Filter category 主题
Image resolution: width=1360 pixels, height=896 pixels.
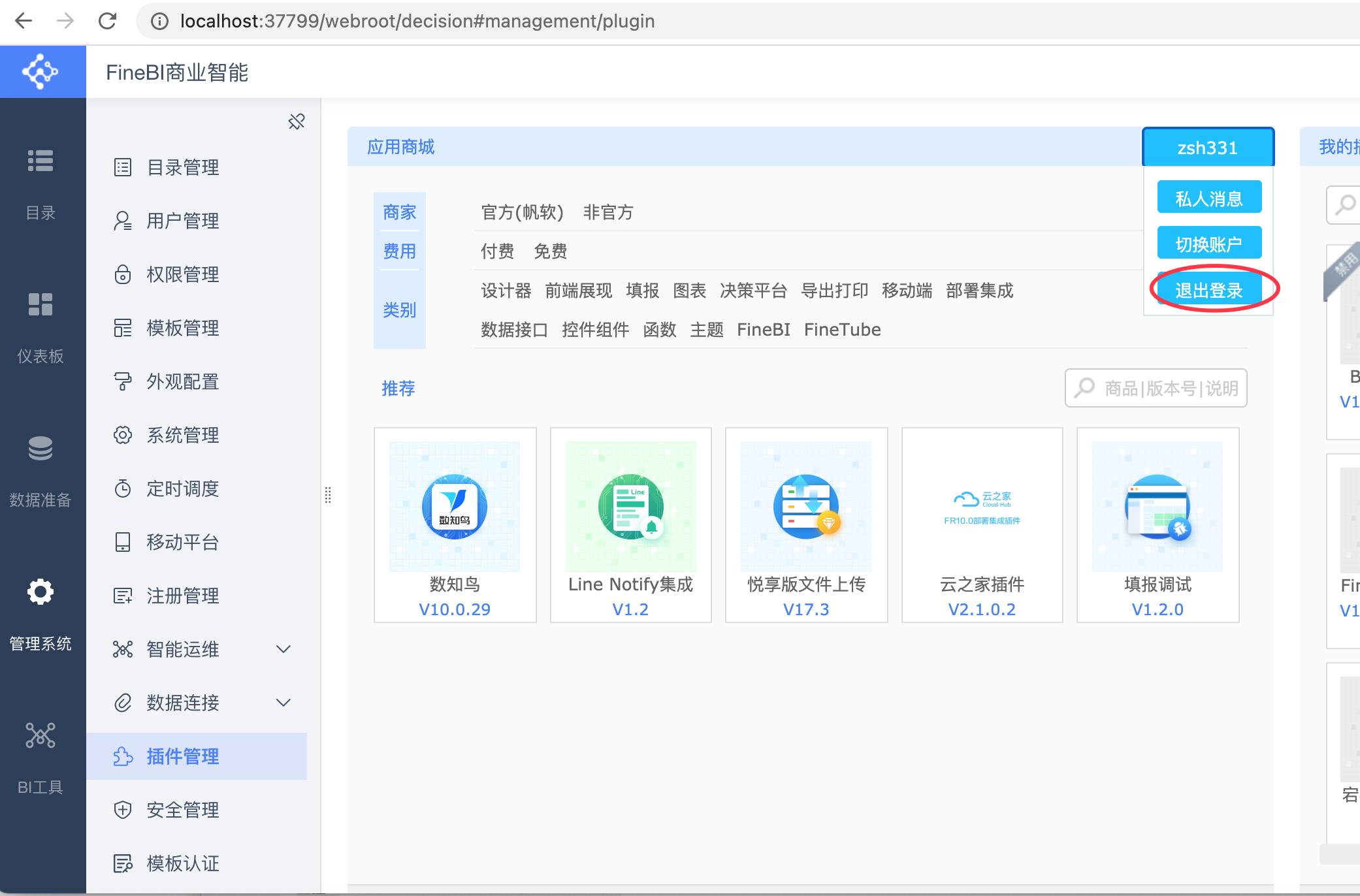(707, 330)
